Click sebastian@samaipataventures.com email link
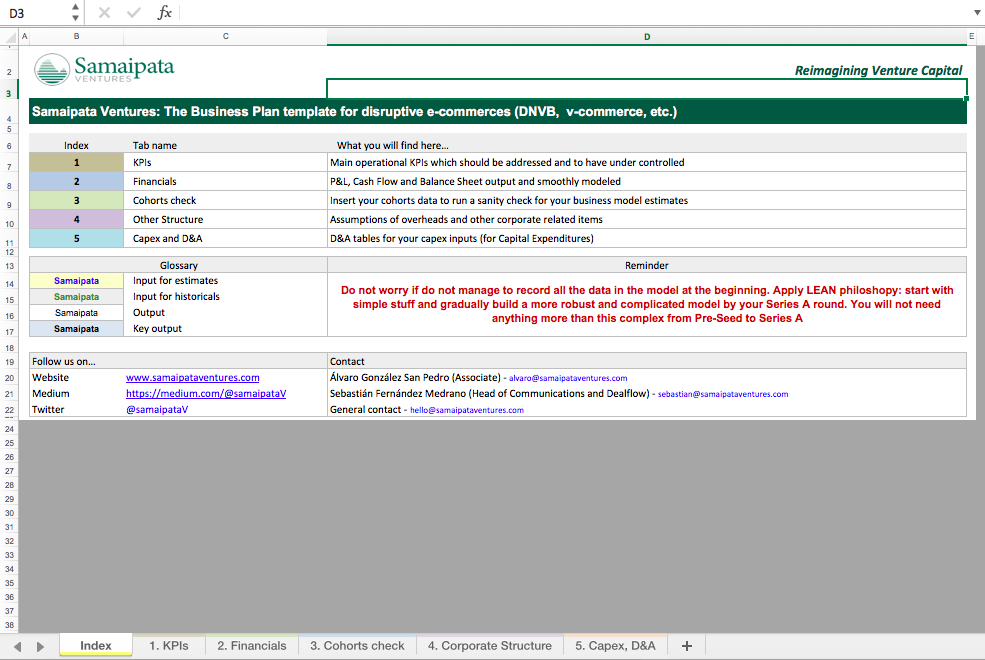This screenshot has height=660, width=985. (x=723, y=394)
